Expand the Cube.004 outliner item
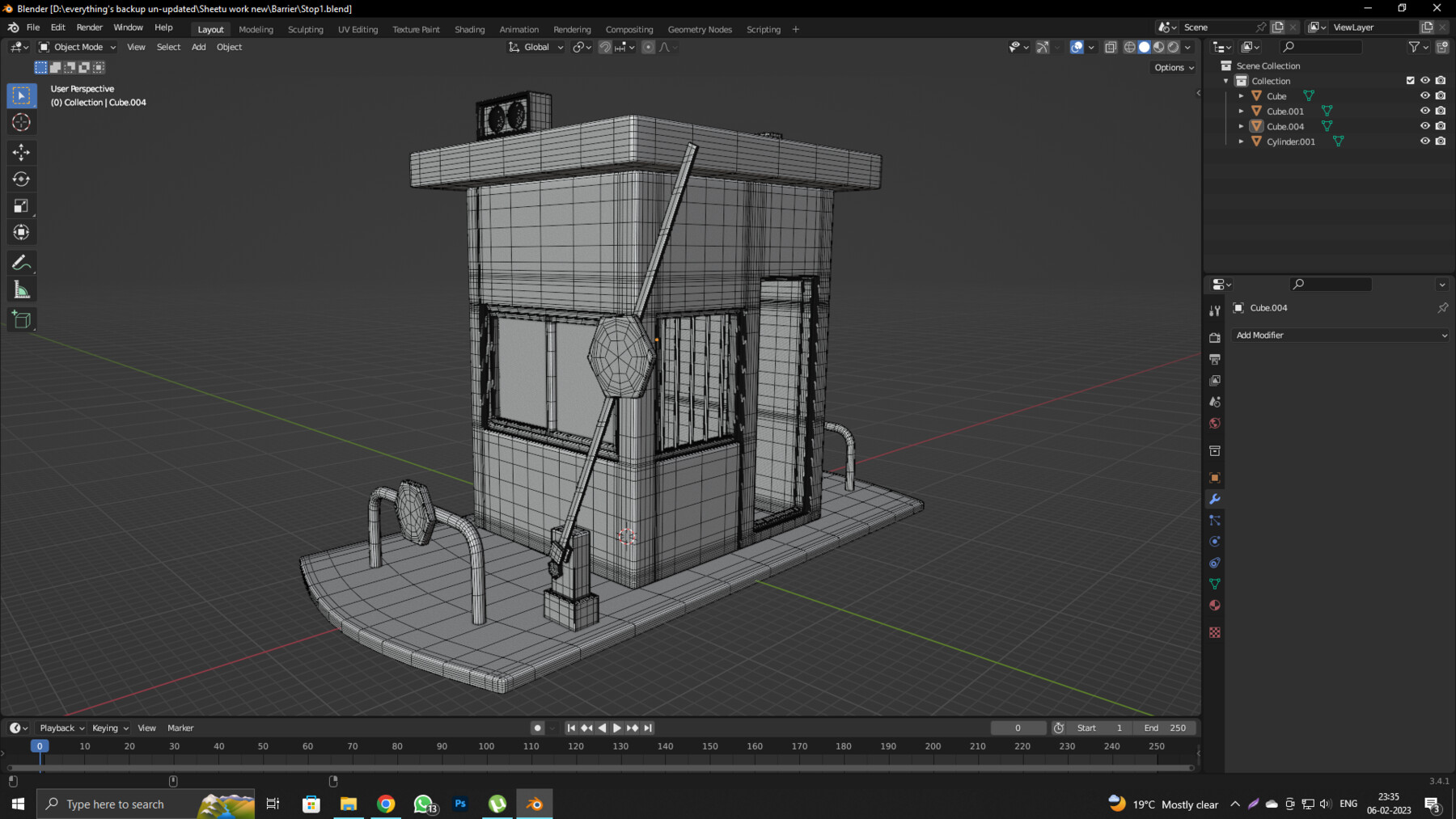Image resolution: width=1456 pixels, height=819 pixels. (x=1241, y=126)
